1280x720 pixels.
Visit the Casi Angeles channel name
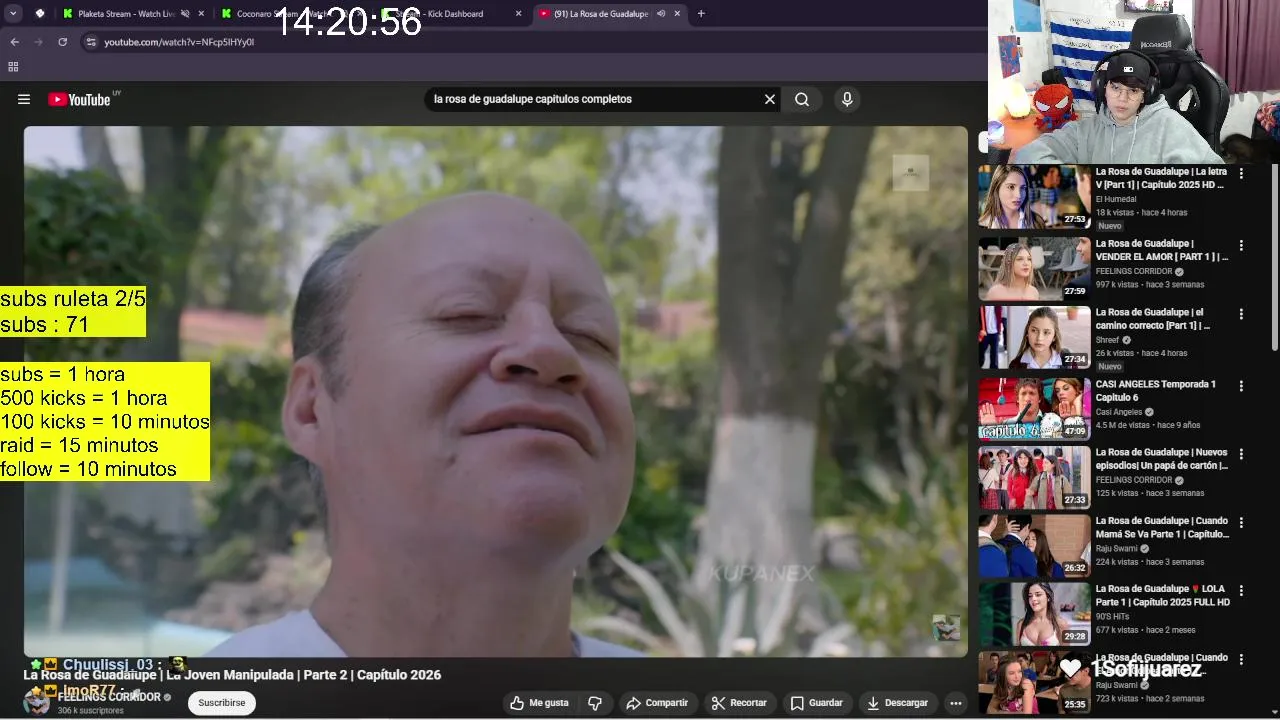pyautogui.click(x=1119, y=412)
